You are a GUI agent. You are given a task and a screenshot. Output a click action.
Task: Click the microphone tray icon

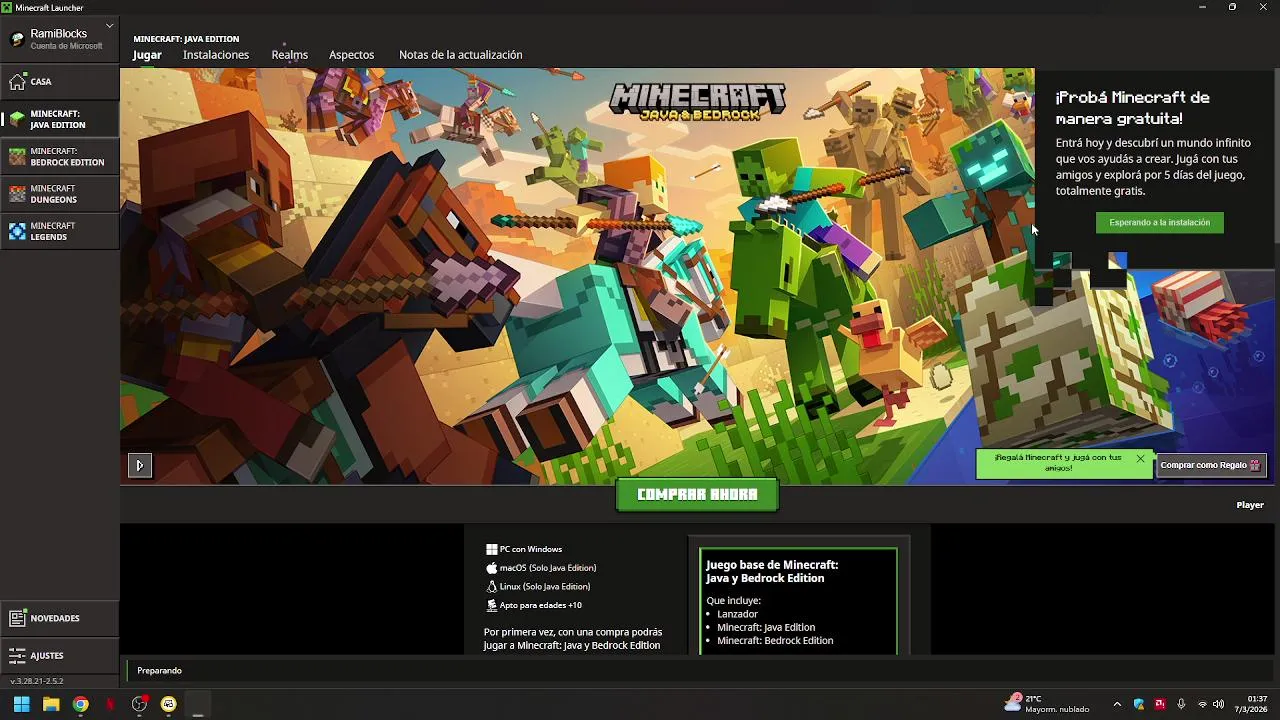1181,704
